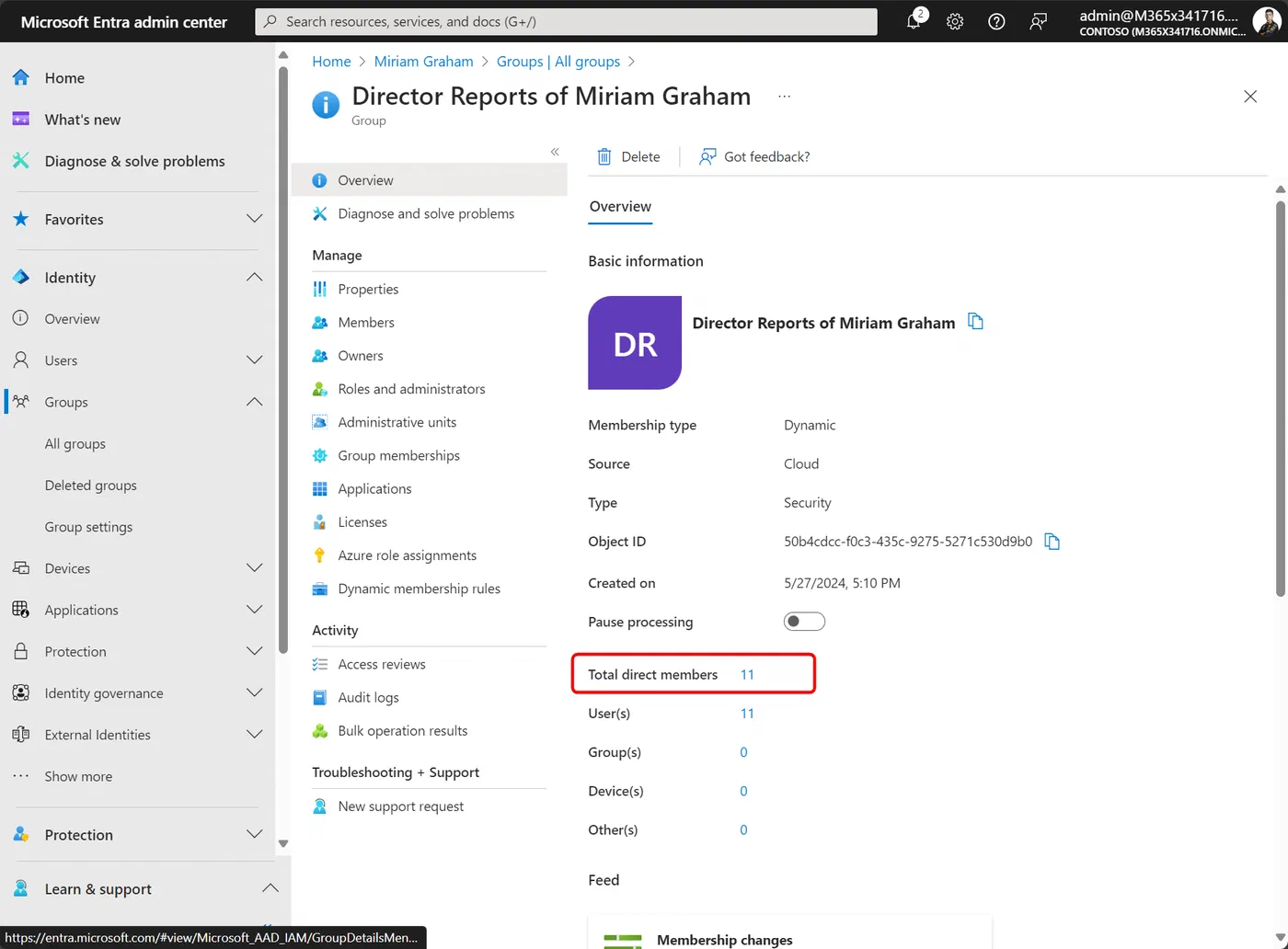The height and width of the screenshot is (949, 1288).
Task: Click the admin account avatar
Action: [x=1266, y=21]
